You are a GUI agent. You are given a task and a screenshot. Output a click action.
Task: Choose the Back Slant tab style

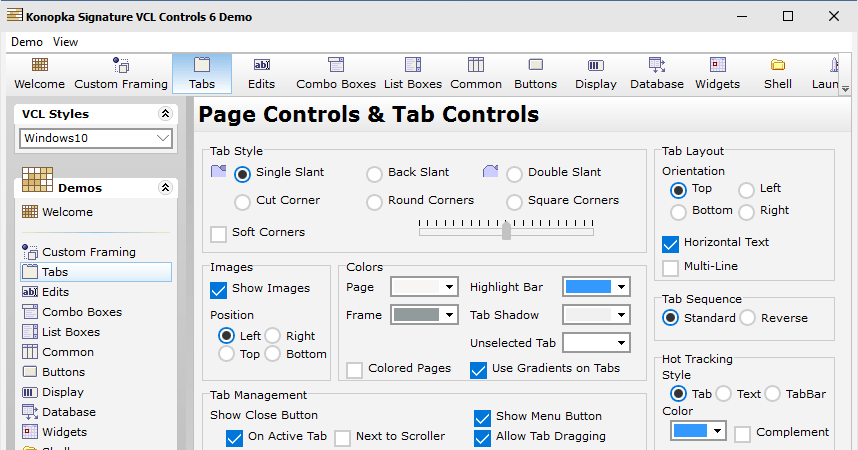(374, 174)
